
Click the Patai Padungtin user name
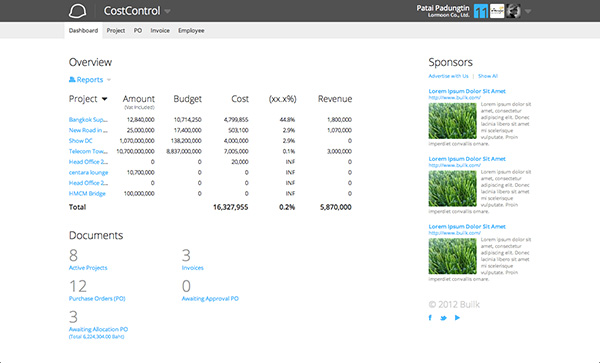click(443, 8)
